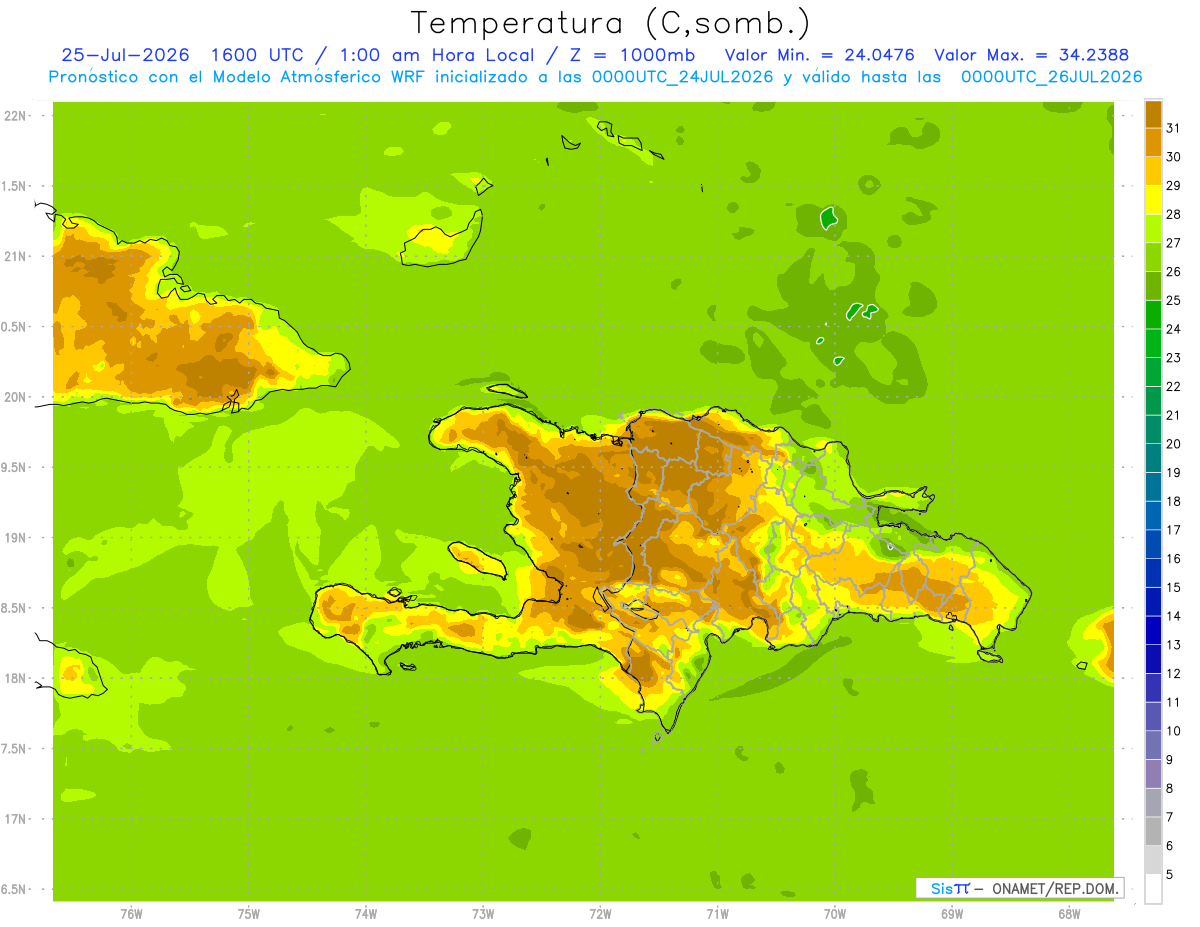Click the 'Temperatura (C,somb.)' chart title

click(610, 23)
